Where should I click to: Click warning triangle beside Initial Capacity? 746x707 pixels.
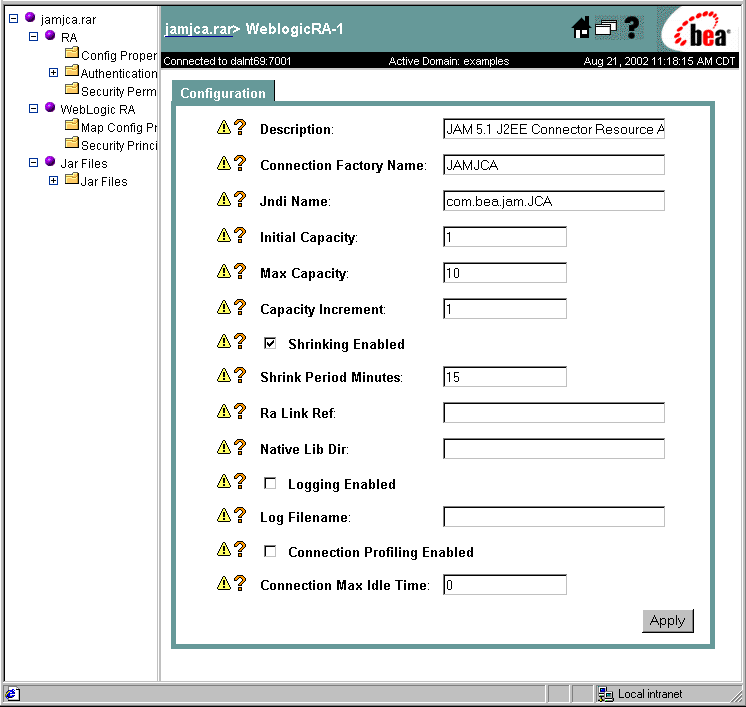pos(224,236)
